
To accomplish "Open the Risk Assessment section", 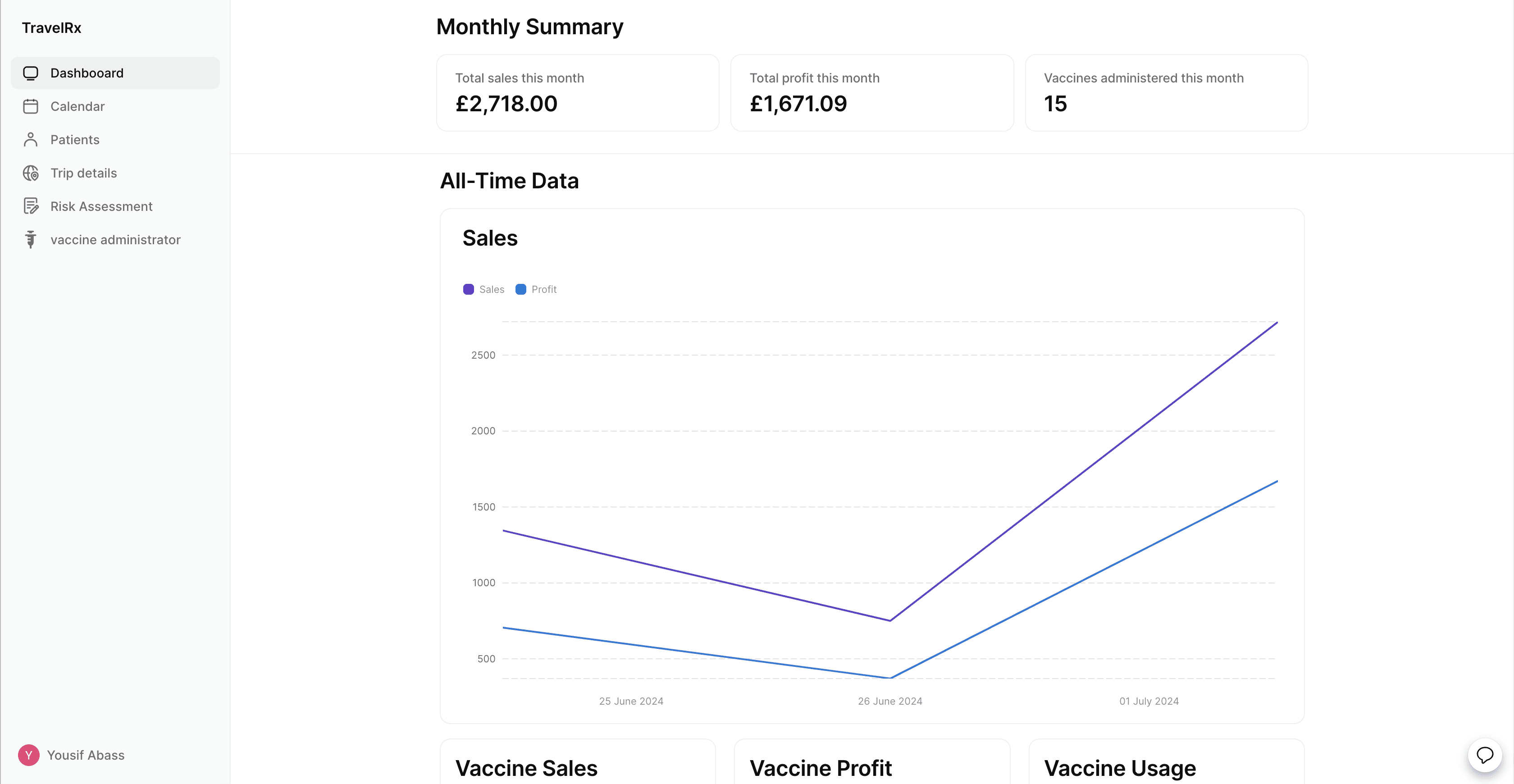I will coord(101,206).
